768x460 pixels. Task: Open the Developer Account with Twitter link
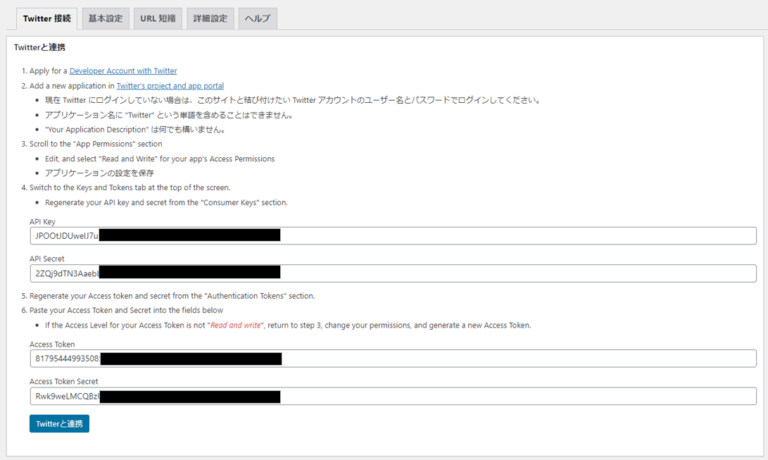(123, 71)
